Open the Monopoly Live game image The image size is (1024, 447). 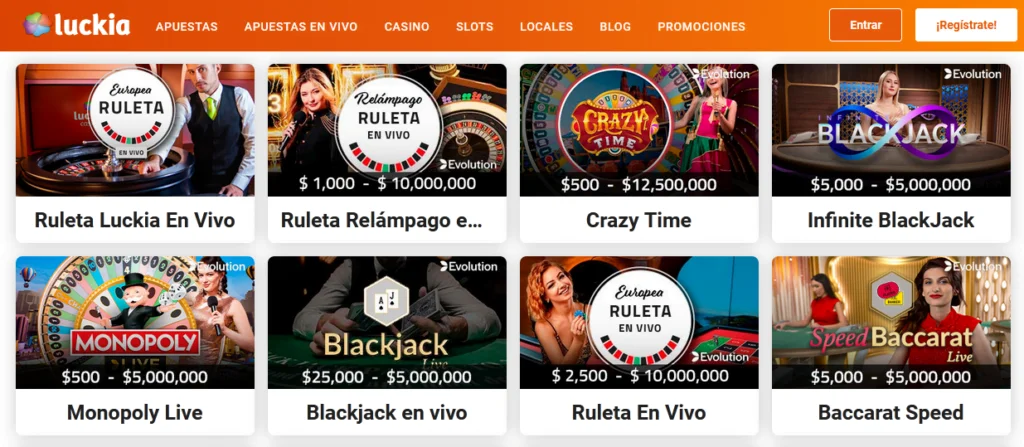click(135, 322)
